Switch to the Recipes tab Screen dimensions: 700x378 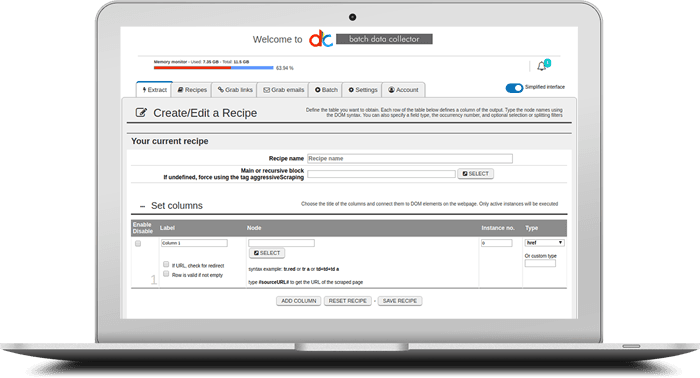coord(192,90)
